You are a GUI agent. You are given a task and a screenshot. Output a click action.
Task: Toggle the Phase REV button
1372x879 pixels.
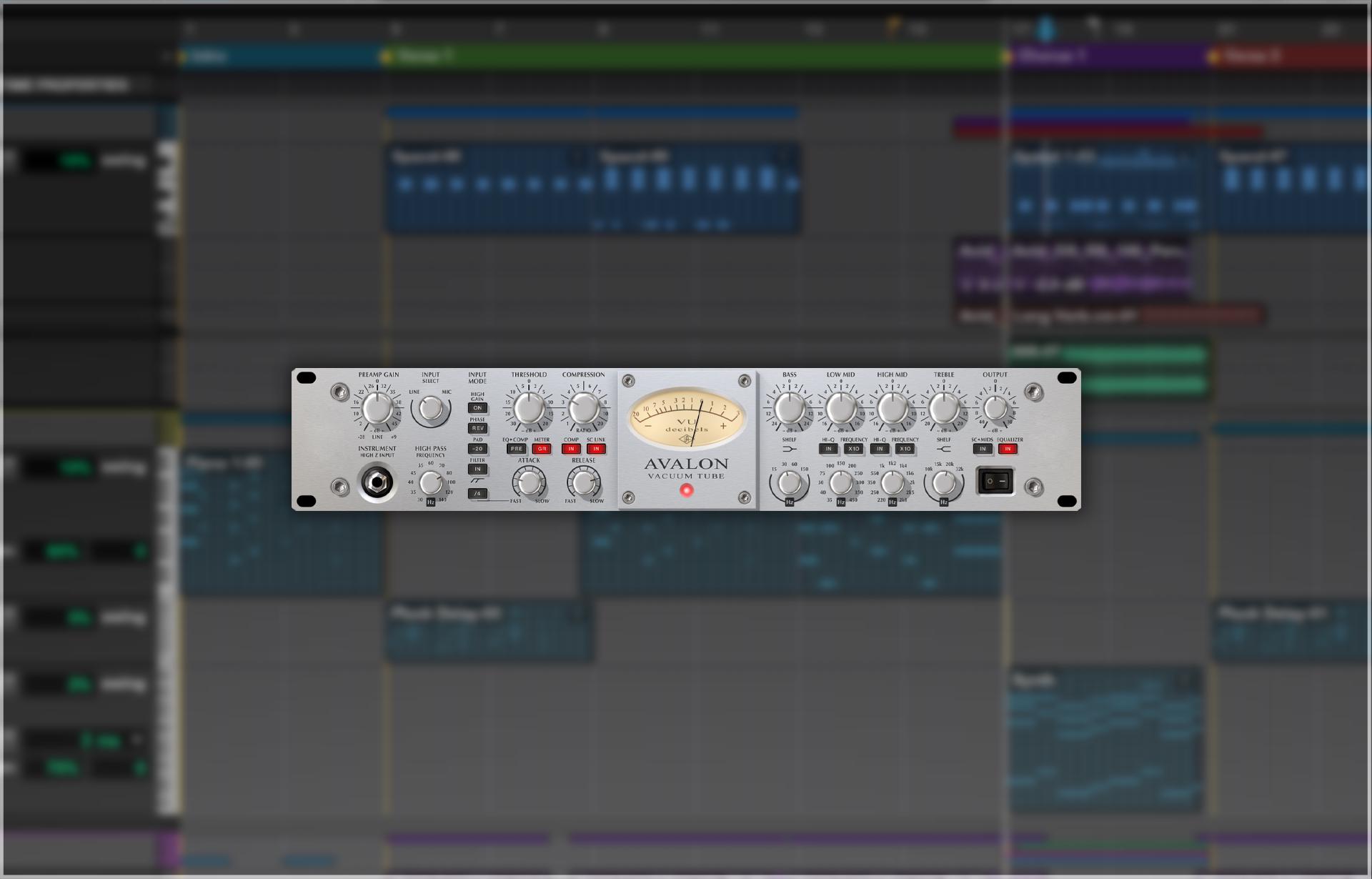pyautogui.click(x=477, y=428)
